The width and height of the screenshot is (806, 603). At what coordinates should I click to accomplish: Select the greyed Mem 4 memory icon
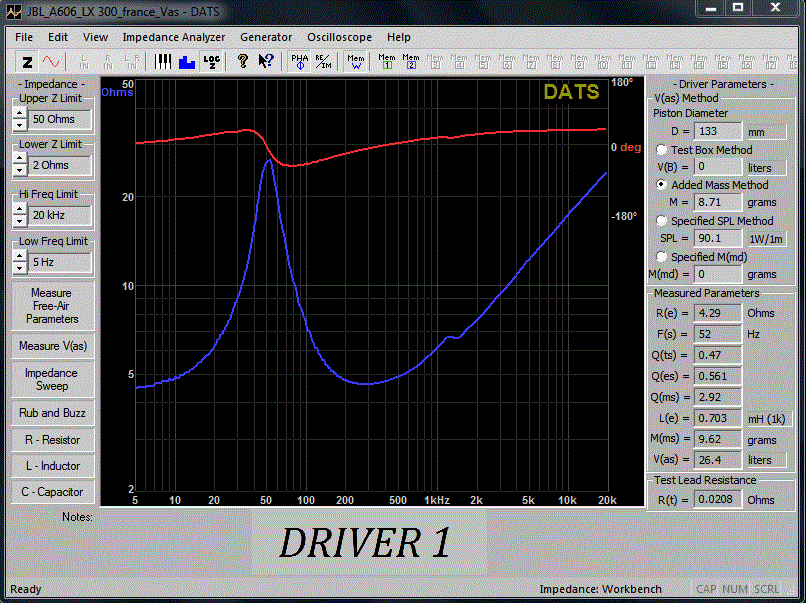point(459,62)
